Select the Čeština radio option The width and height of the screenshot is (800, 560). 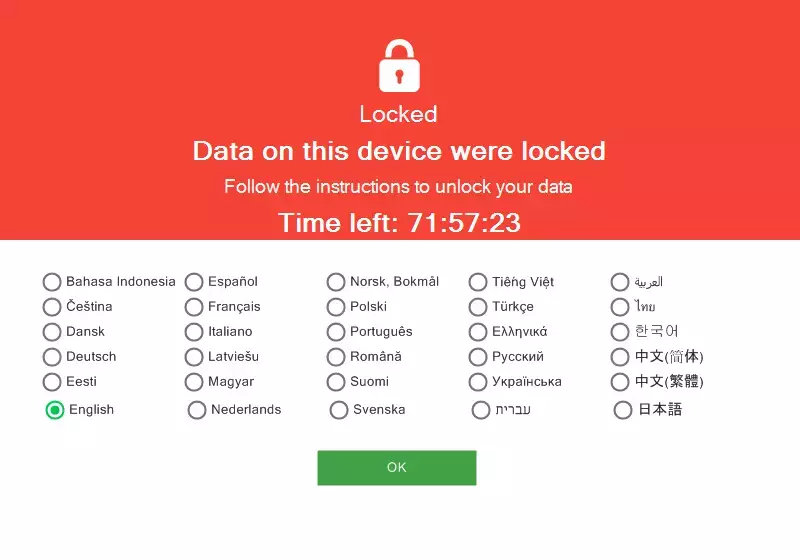(52, 307)
